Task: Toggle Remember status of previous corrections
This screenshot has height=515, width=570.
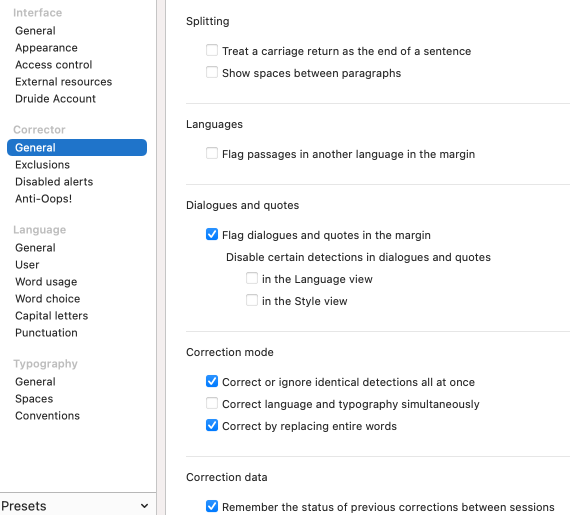Action: point(212,506)
